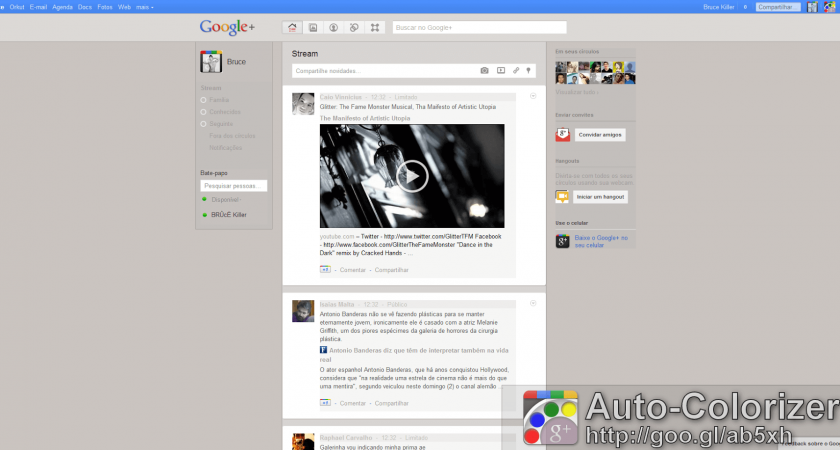Open E-mail from the top bar
The image size is (840, 450).
[x=38, y=7]
